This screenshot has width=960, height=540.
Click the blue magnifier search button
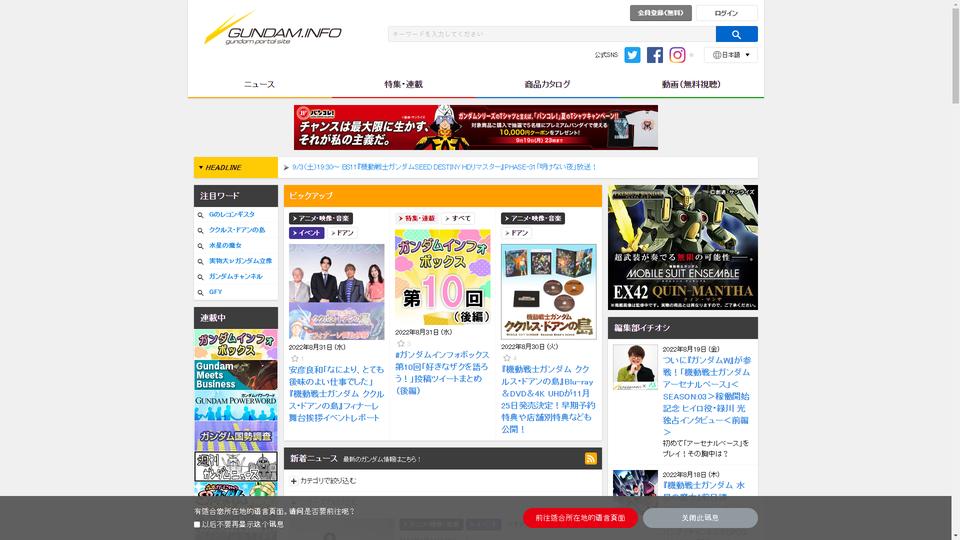point(736,34)
